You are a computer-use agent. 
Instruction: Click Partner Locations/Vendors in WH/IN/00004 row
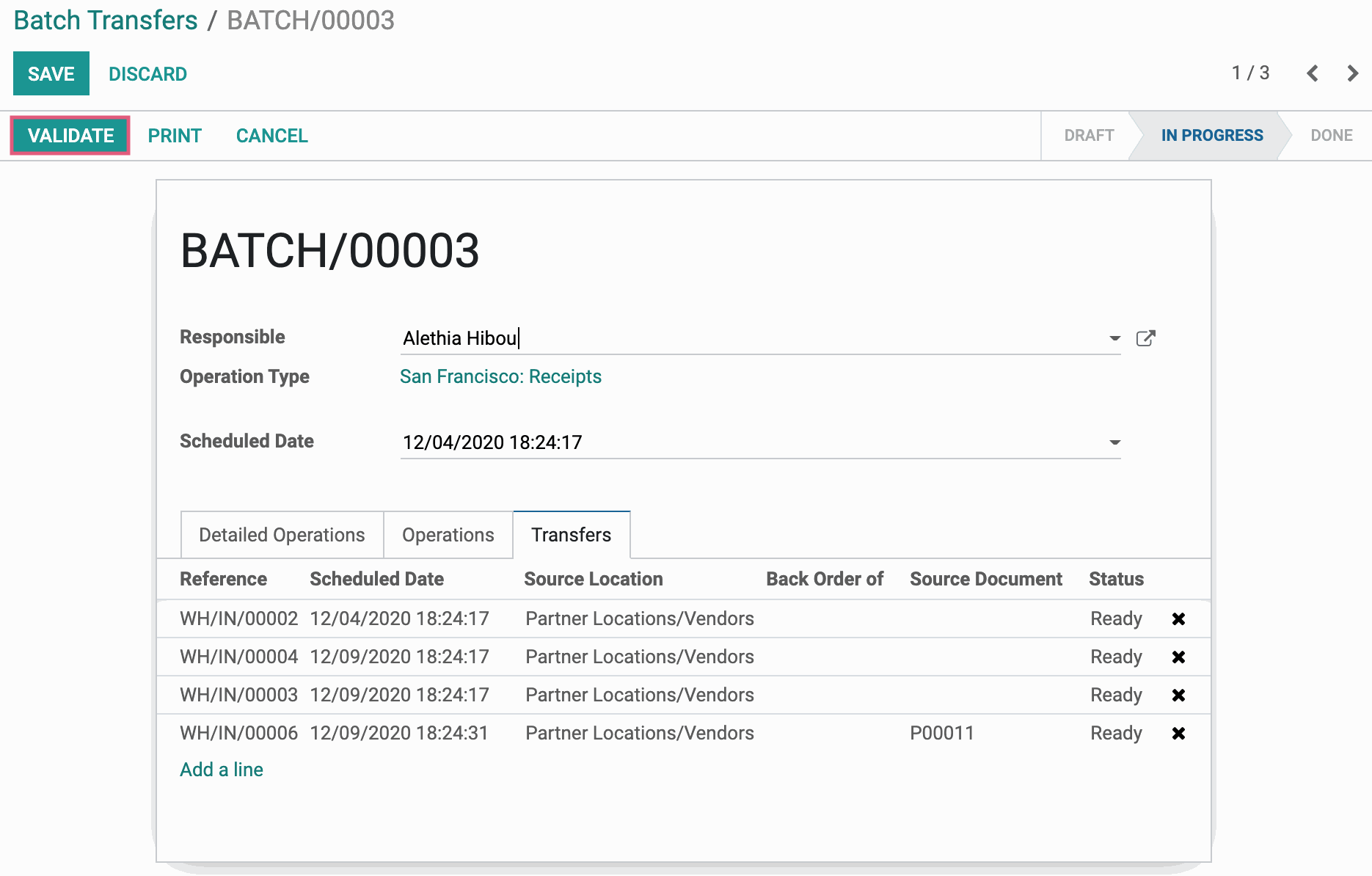pos(640,657)
